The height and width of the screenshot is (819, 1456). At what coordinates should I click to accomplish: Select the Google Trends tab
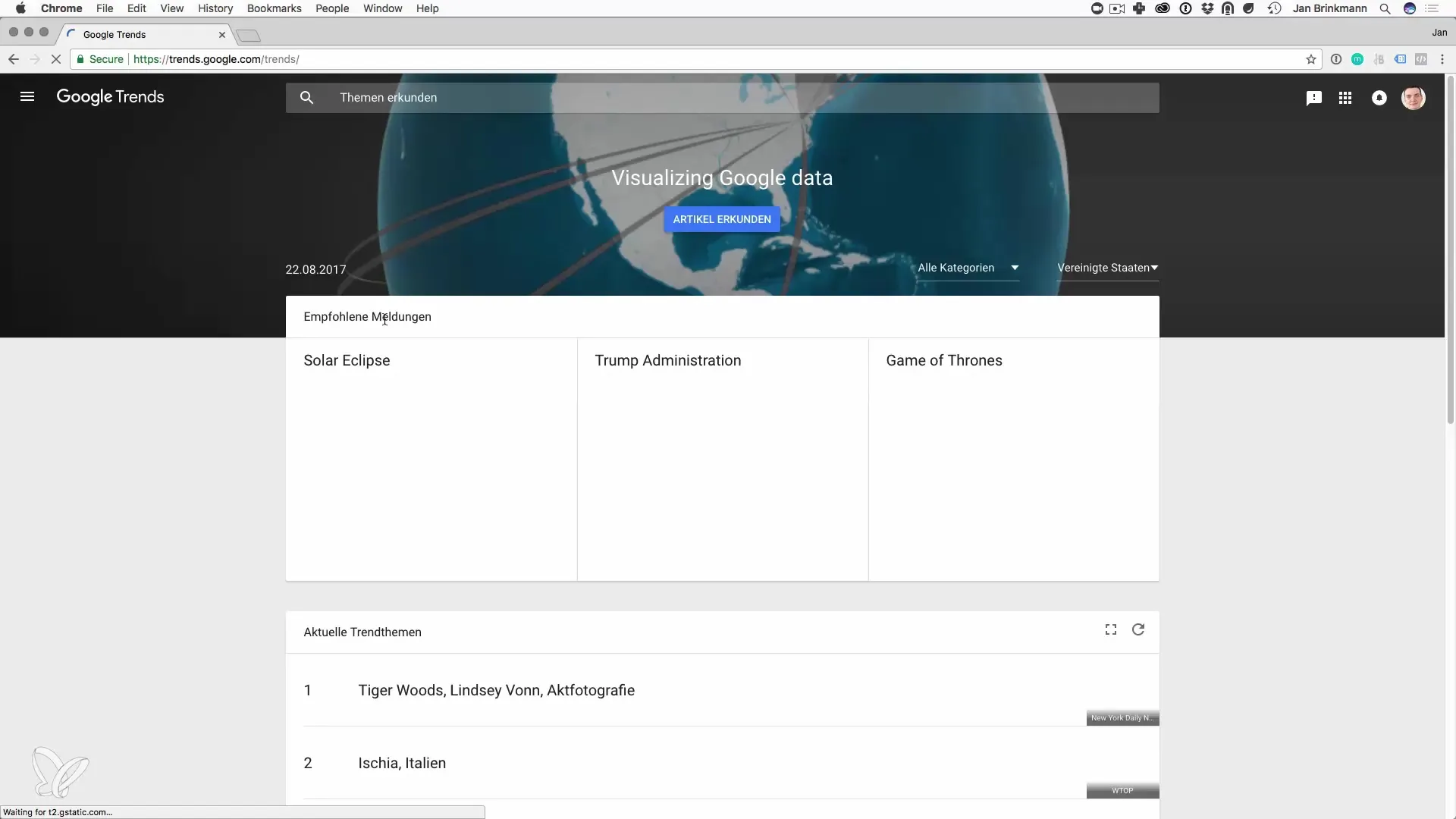144,35
